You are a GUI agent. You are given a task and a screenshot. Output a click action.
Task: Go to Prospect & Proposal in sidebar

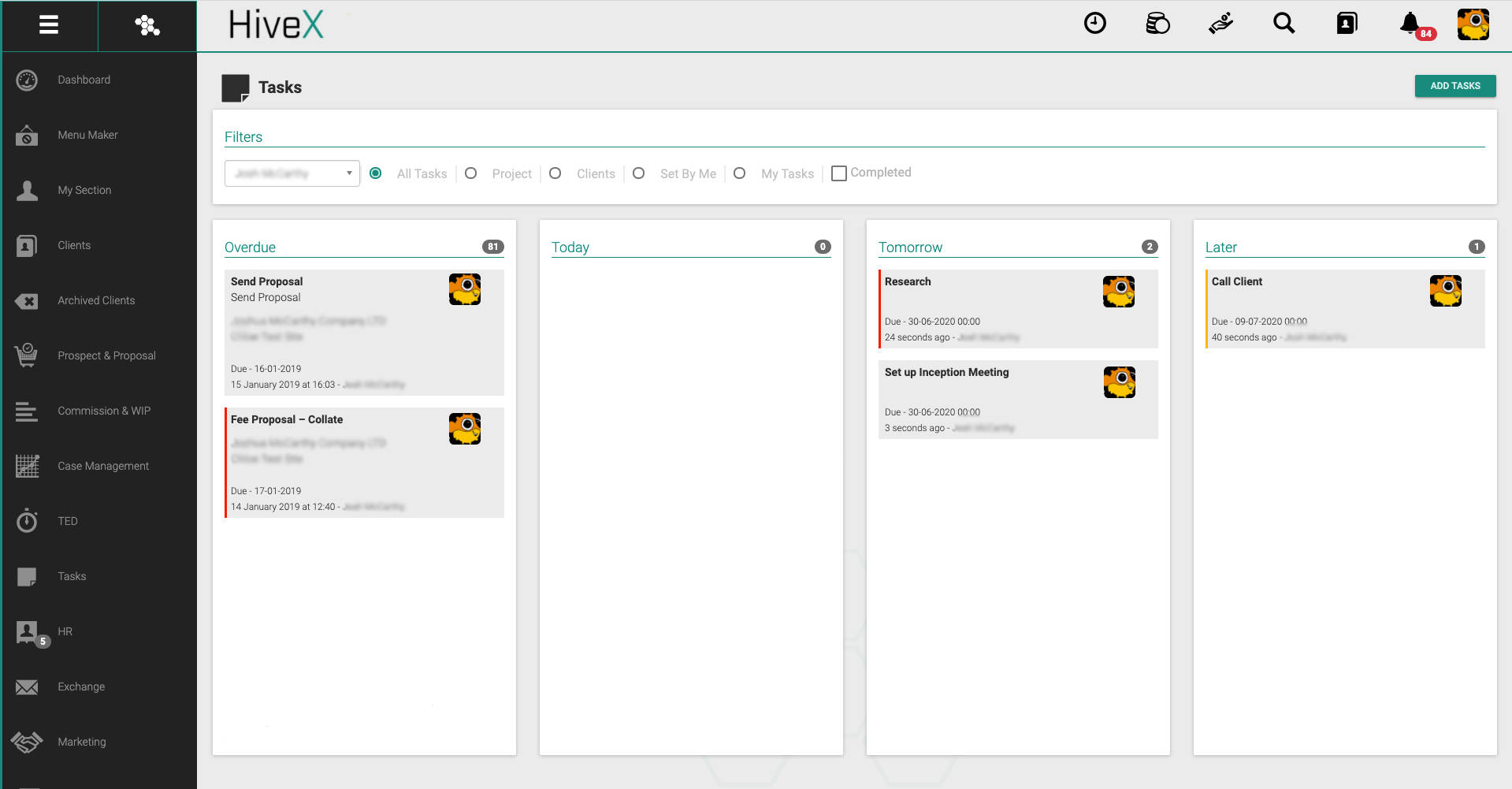pos(106,355)
